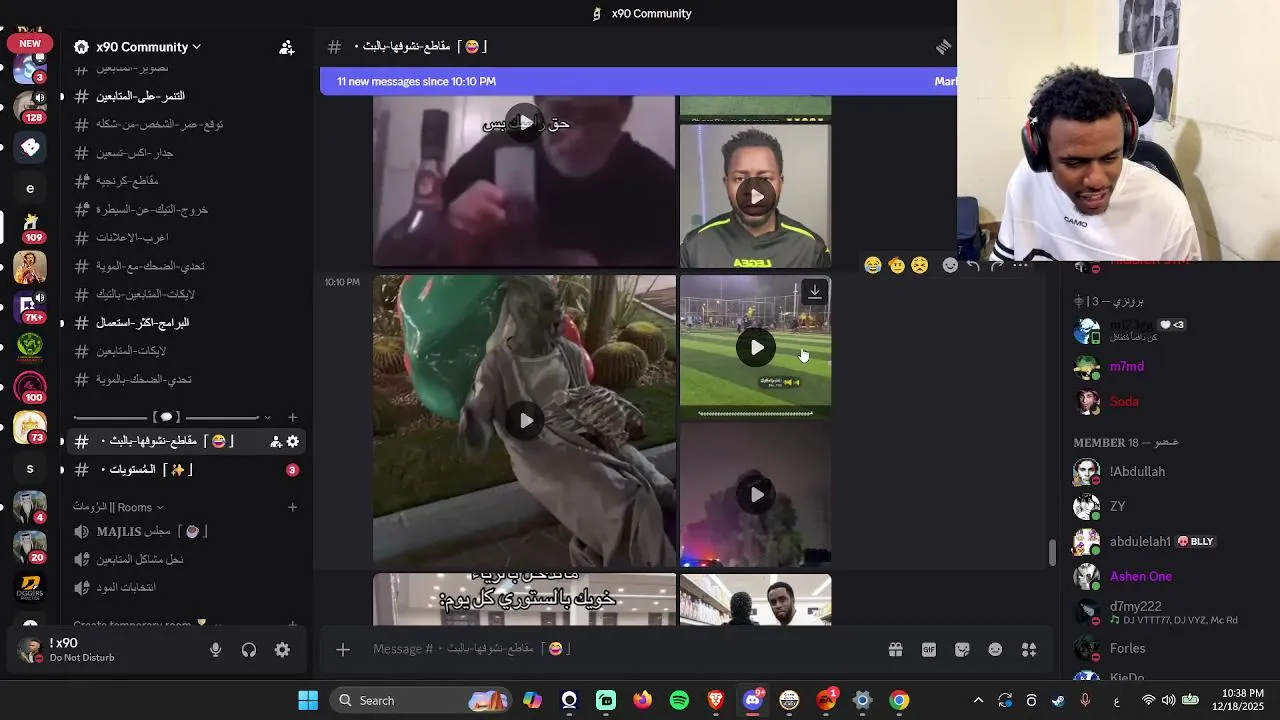Join the MAJLIS مجلس voice channel

185,532
